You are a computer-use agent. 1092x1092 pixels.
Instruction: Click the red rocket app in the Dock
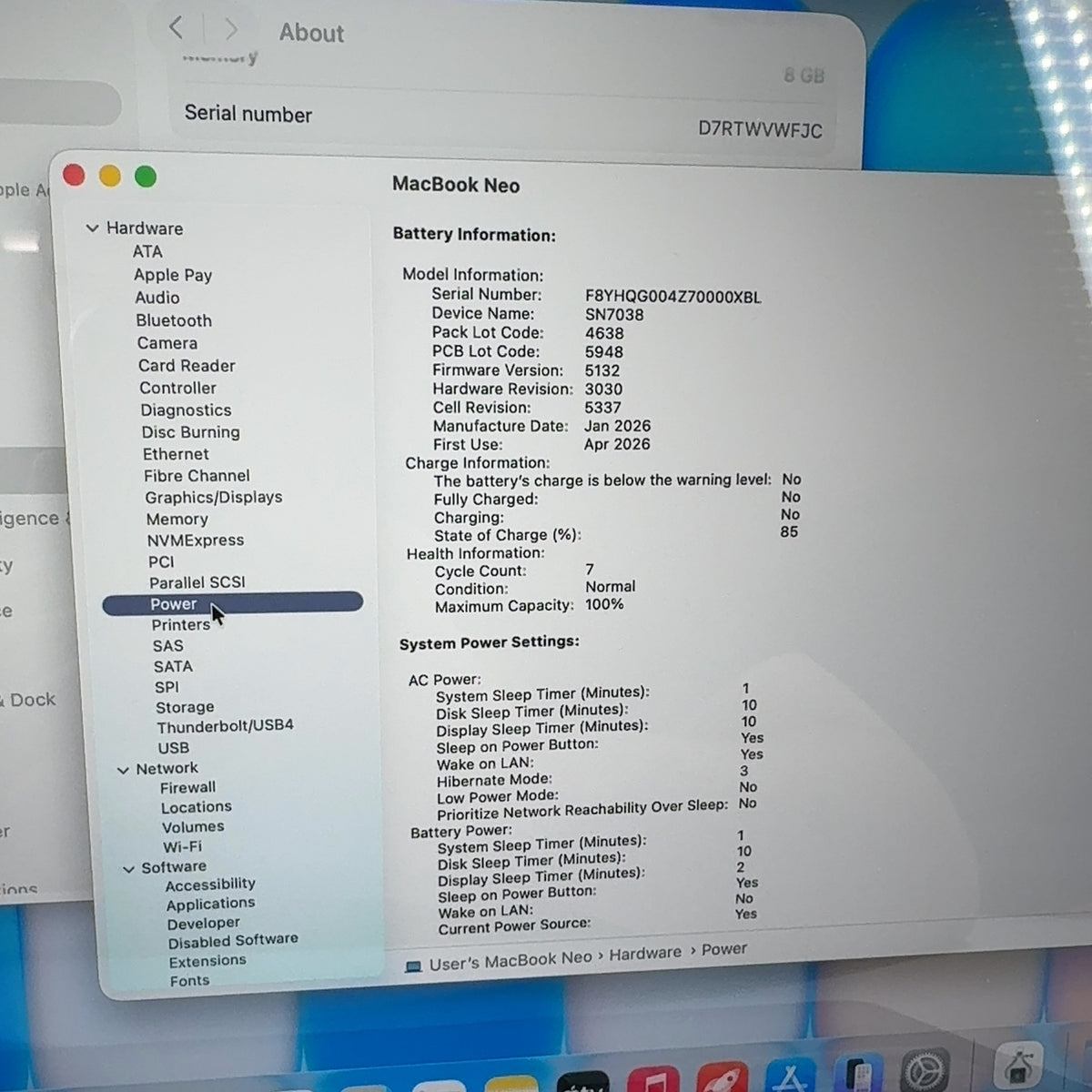click(x=721, y=1078)
